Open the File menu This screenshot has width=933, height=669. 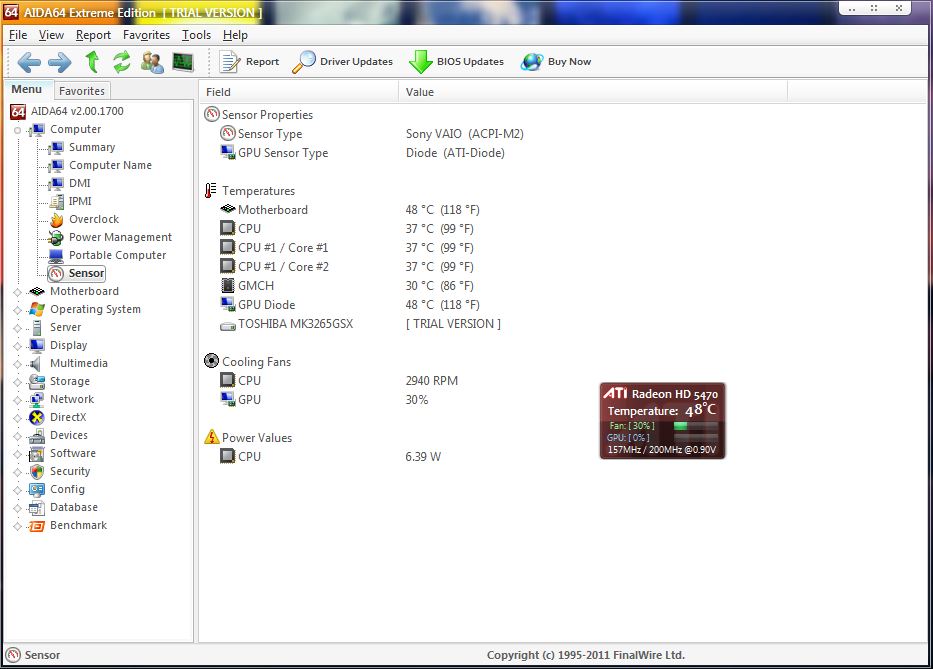(18, 35)
